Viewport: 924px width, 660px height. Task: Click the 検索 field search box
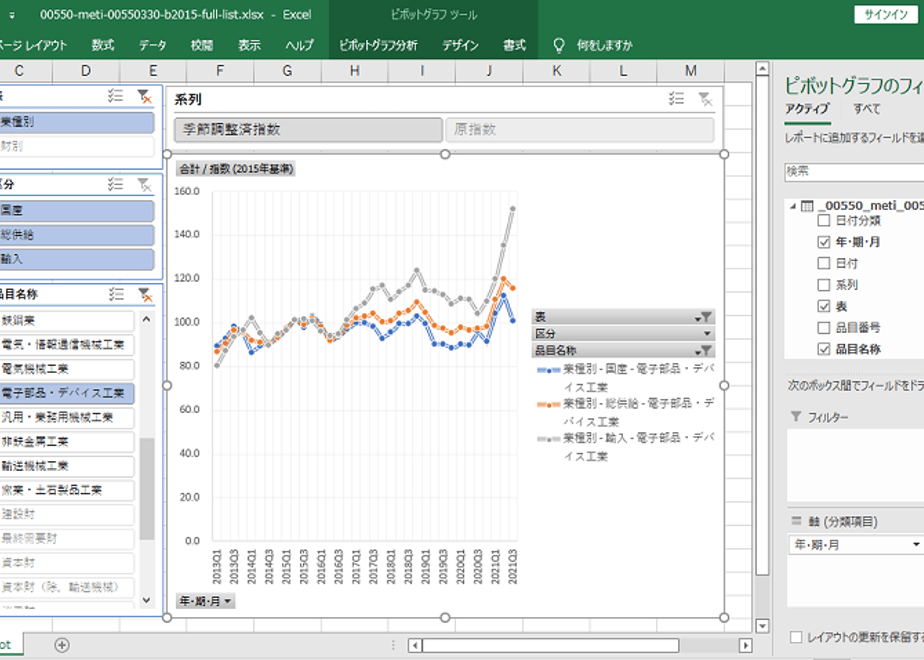click(854, 171)
